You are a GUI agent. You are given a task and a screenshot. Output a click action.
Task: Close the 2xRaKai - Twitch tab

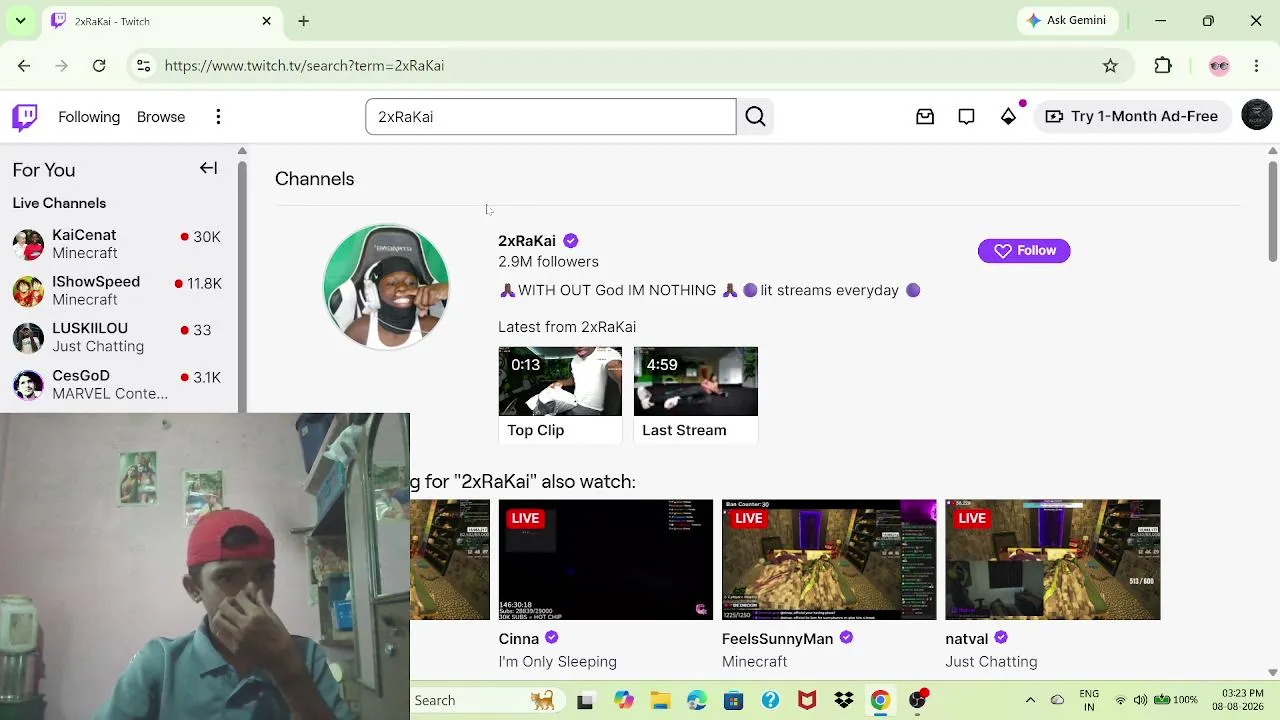[267, 21]
